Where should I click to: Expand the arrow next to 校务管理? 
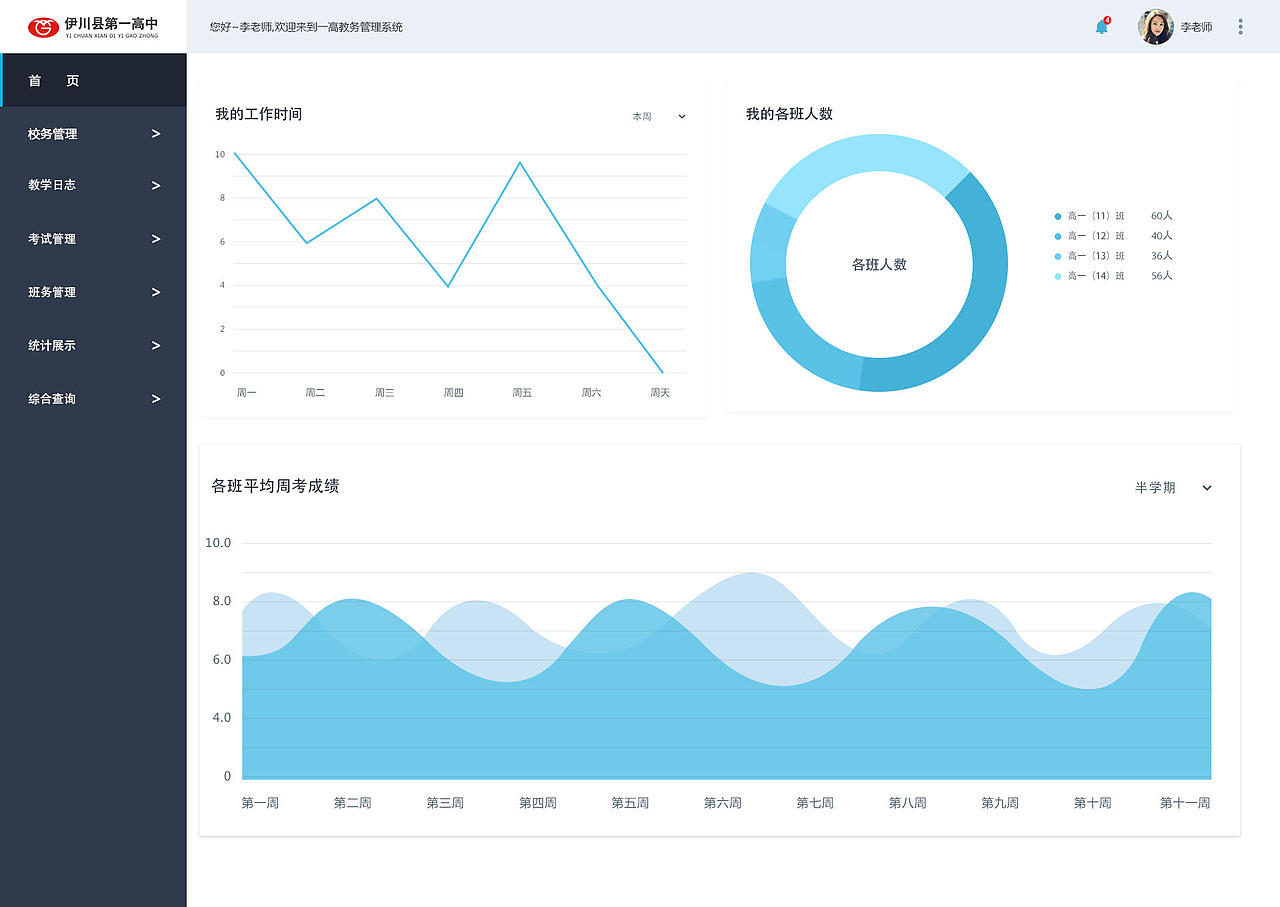pos(156,134)
